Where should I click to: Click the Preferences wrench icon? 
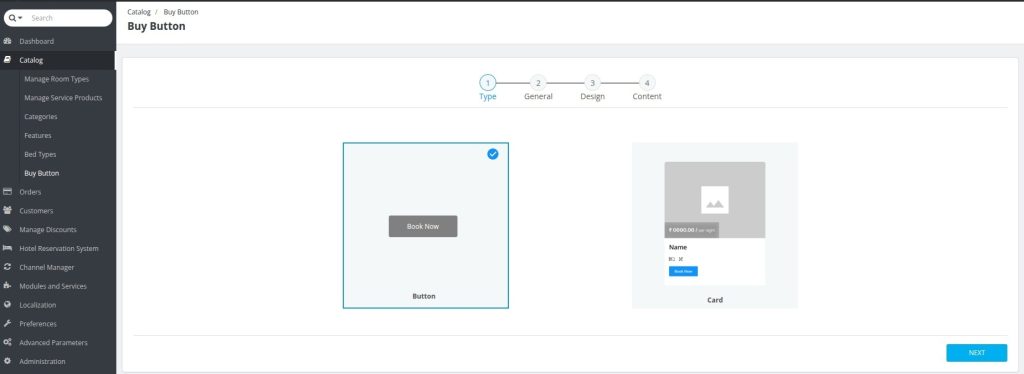coord(8,324)
